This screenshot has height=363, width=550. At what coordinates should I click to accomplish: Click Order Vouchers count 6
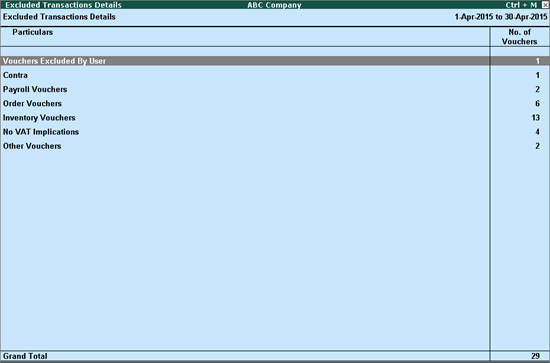click(537, 103)
